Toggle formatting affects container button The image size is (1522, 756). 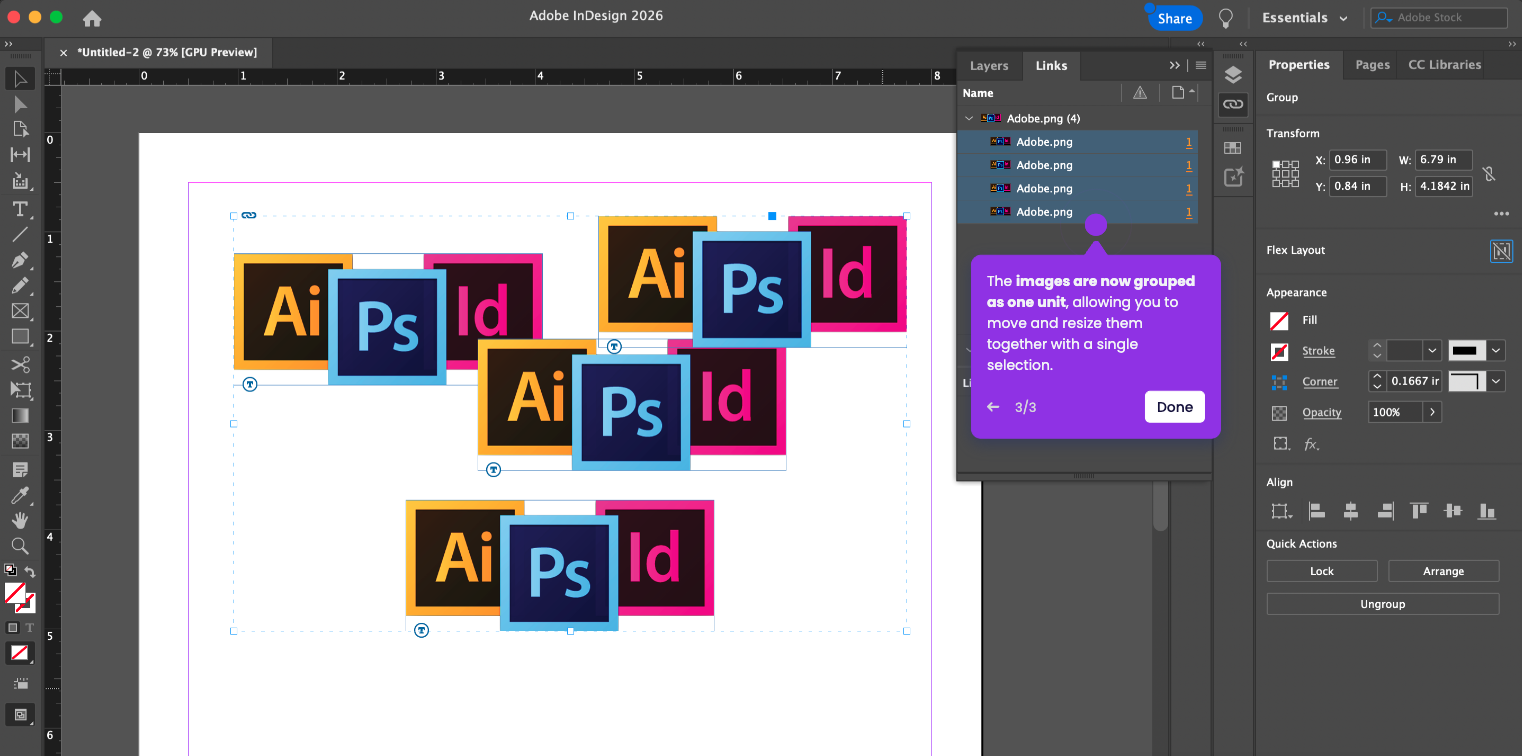[13, 627]
